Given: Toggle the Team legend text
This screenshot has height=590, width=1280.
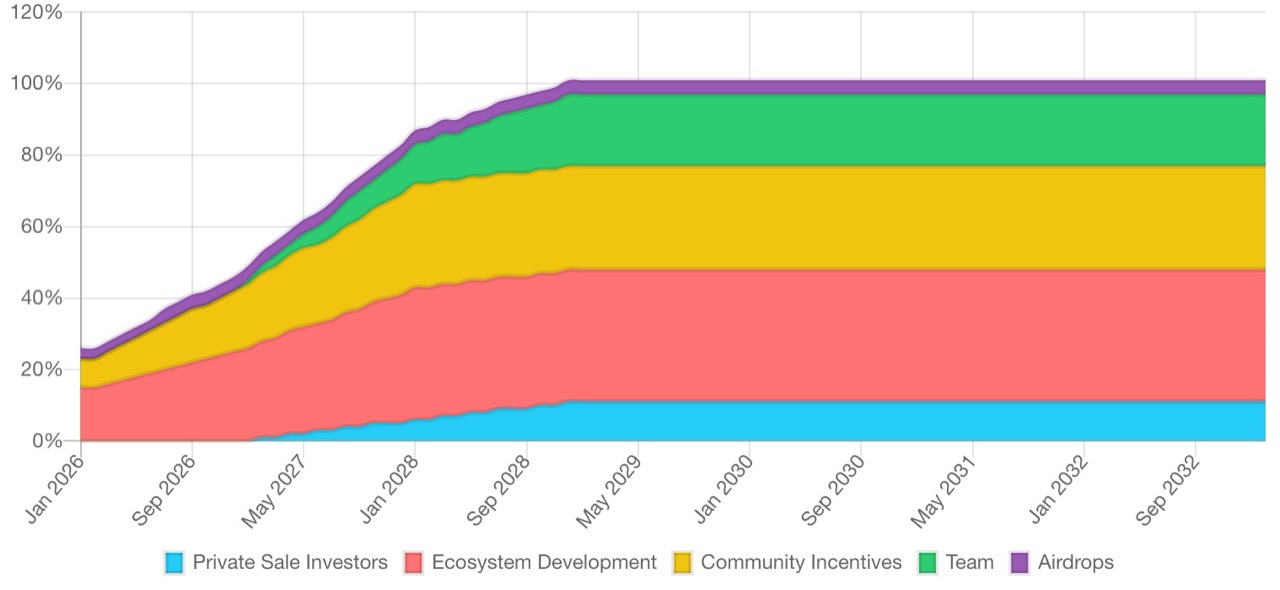Looking at the screenshot, I should click(x=970, y=563).
